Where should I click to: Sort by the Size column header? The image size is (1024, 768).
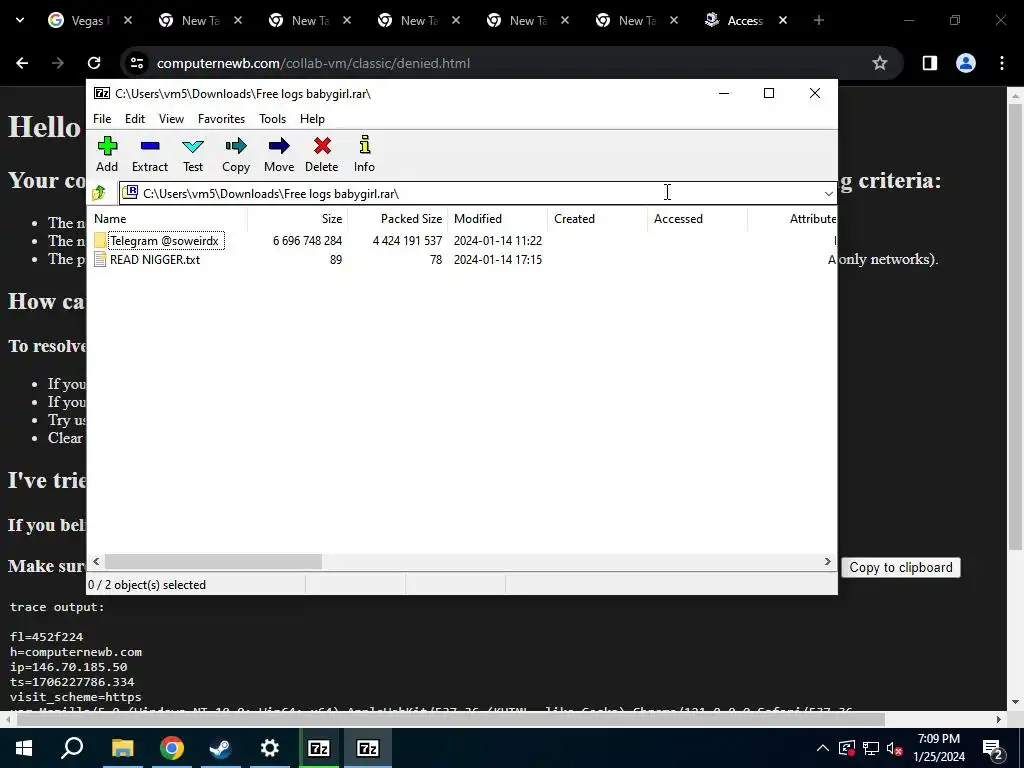coord(297,219)
